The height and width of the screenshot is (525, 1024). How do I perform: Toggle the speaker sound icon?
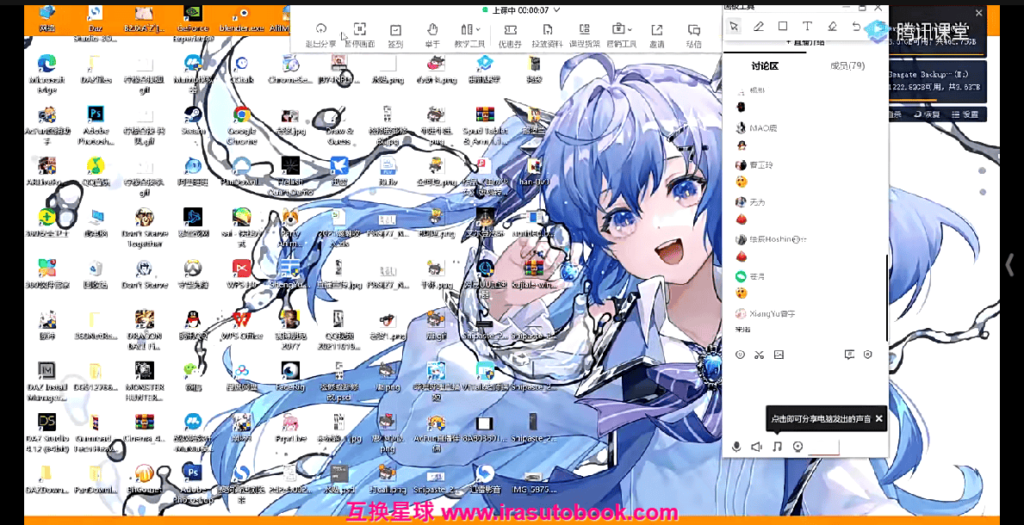(756, 447)
